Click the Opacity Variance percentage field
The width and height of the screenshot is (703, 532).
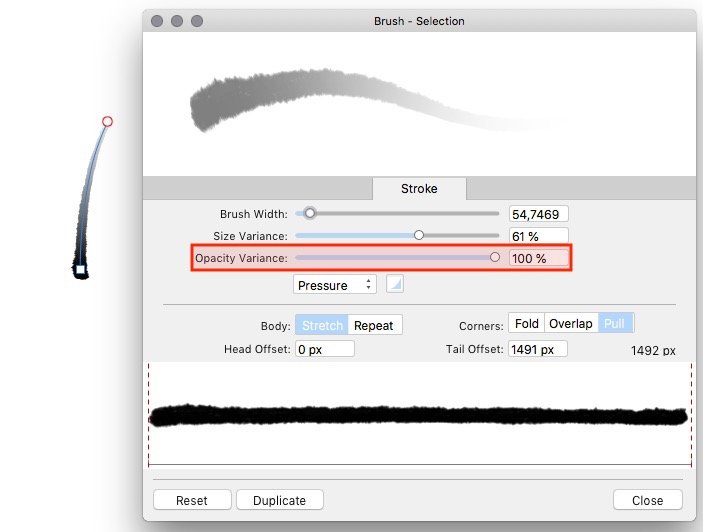[538, 258]
